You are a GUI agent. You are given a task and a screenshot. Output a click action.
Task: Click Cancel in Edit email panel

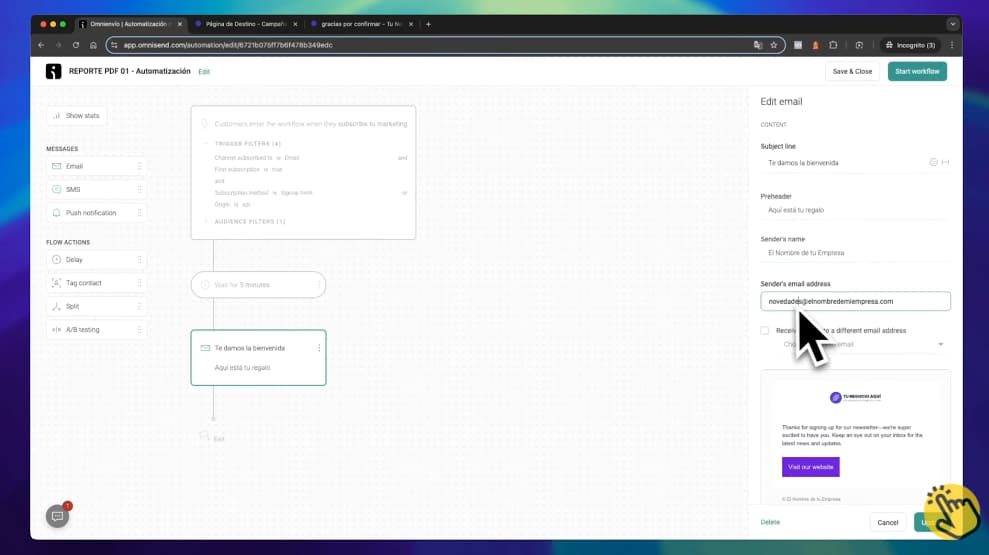coord(887,522)
